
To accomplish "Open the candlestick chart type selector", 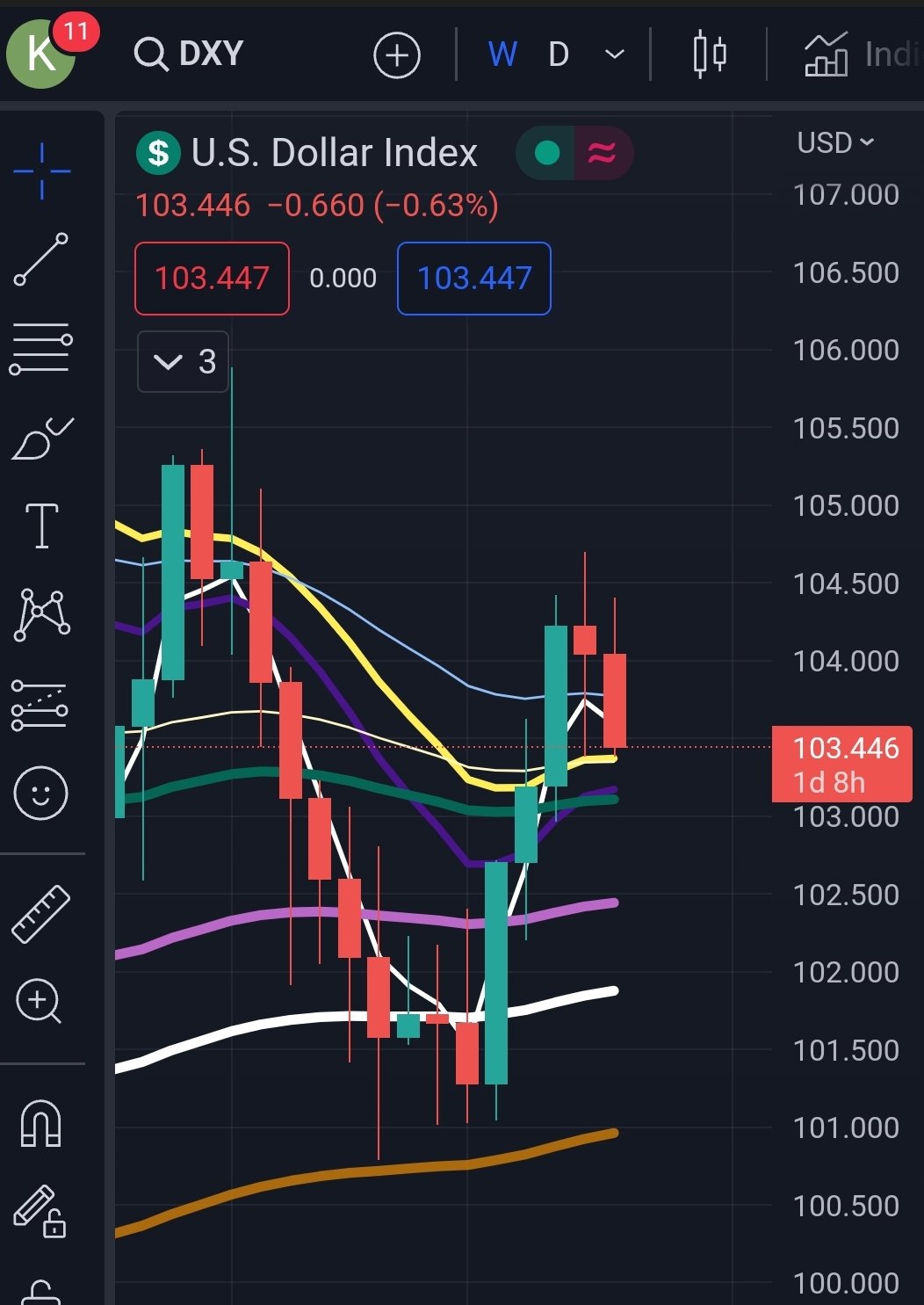I will 709,54.
